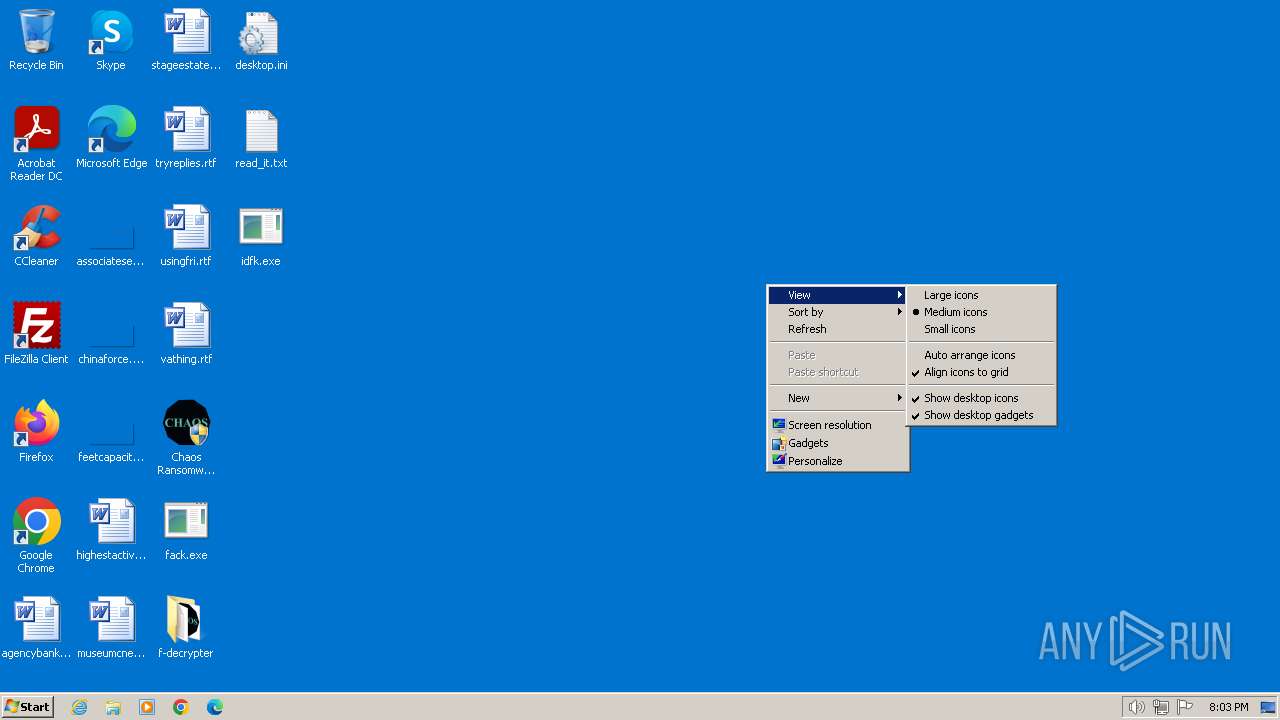Choose Large icons view option
The width and height of the screenshot is (1280, 720).
pos(981,295)
